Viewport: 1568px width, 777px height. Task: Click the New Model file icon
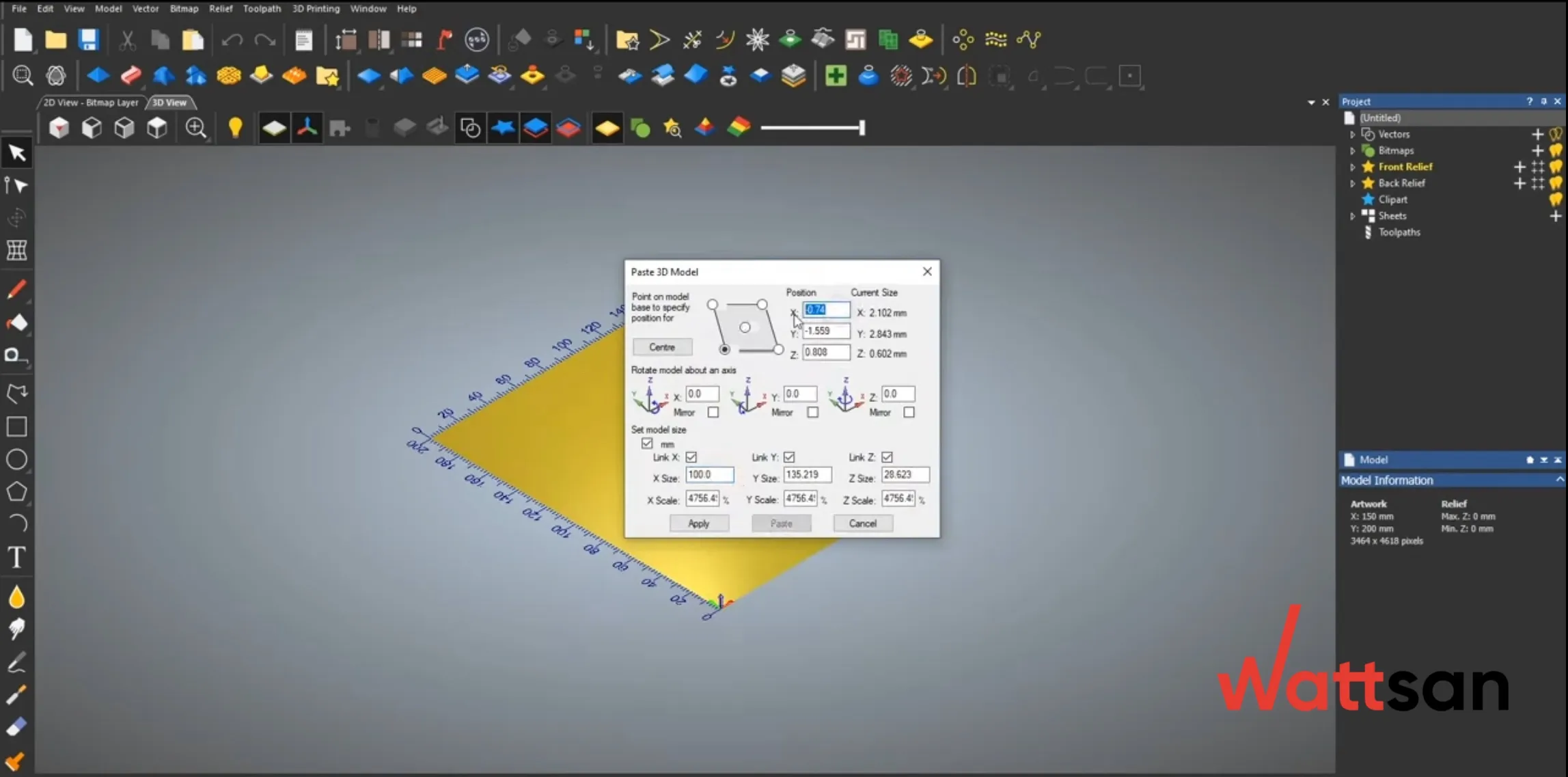[23, 40]
